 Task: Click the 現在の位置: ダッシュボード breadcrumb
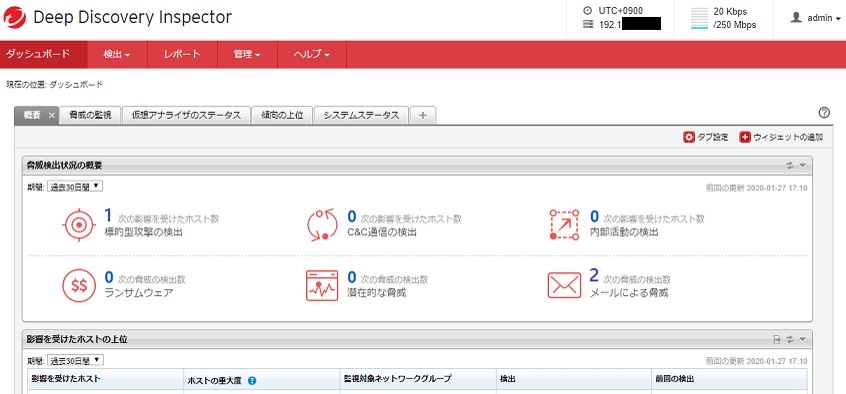tap(54, 85)
